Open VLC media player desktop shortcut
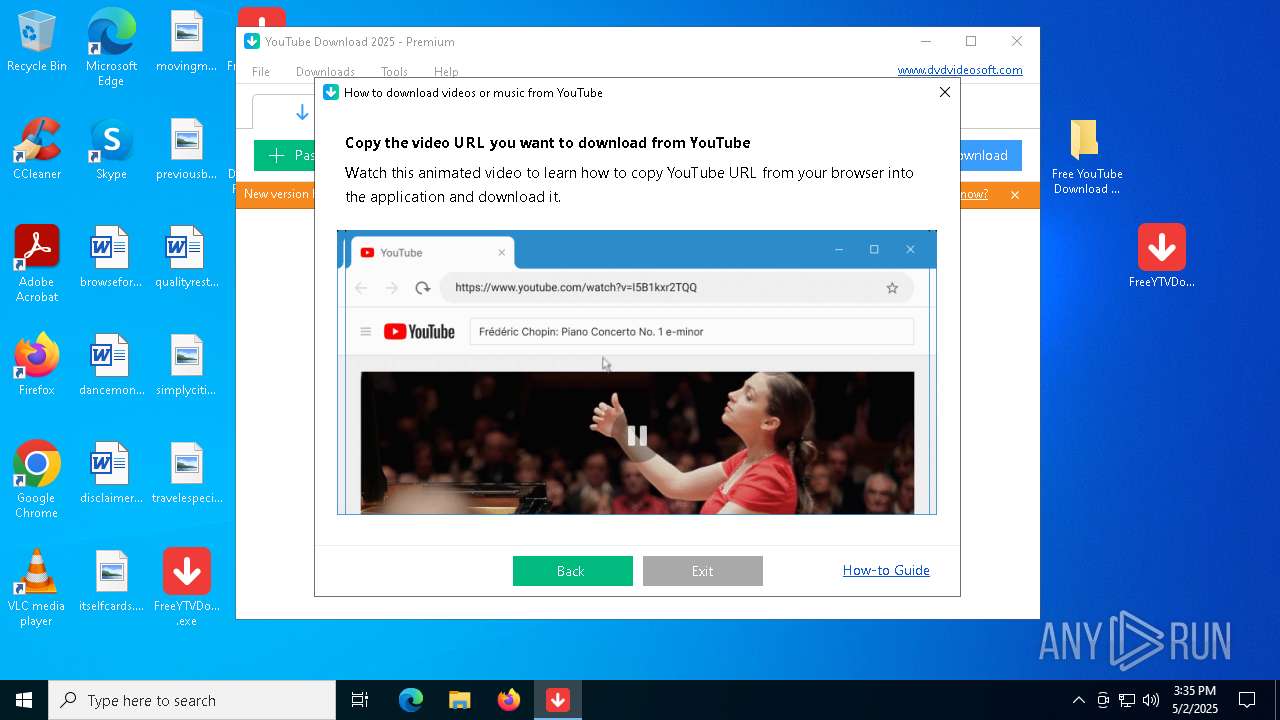The width and height of the screenshot is (1280, 720). pyautogui.click(x=37, y=588)
